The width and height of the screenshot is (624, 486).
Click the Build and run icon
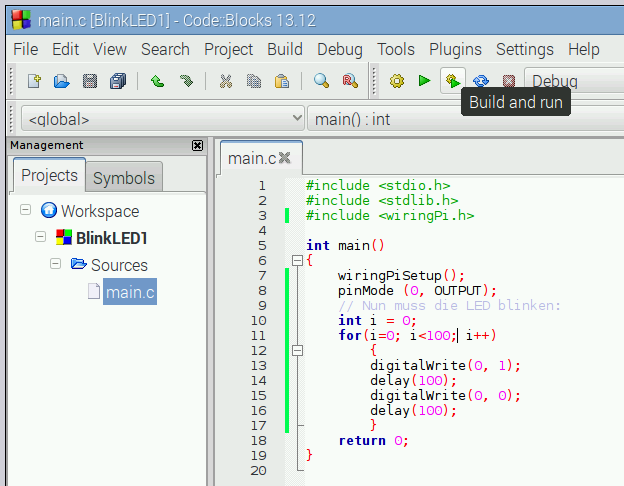click(453, 81)
